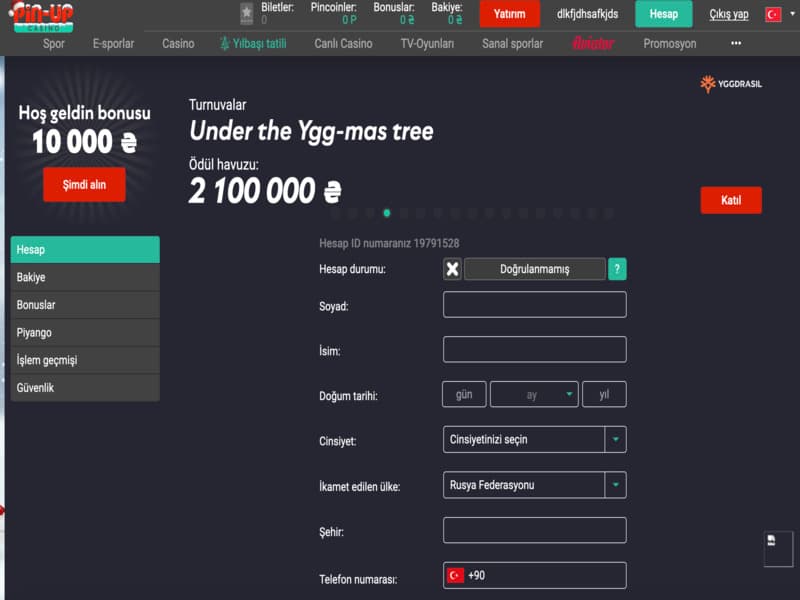Expand the country of residence dropdown
Viewport: 800px width, 600px height.
pyautogui.click(x=534, y=485)
